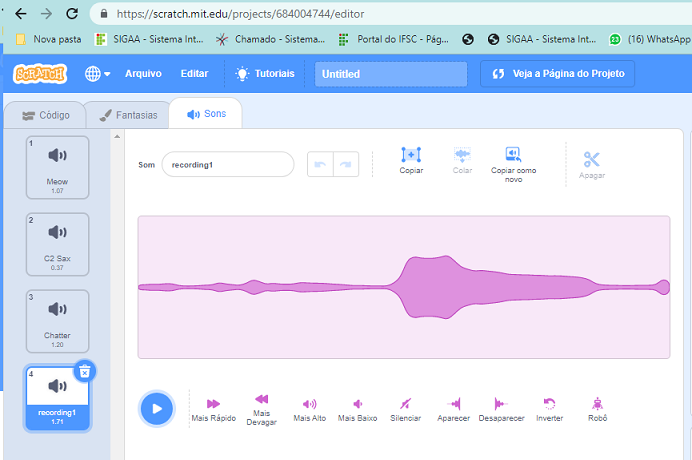This screenshot has height=460, width=692.
Task: Click the Mais Alto louder effect
Action: tap(309, 403)
